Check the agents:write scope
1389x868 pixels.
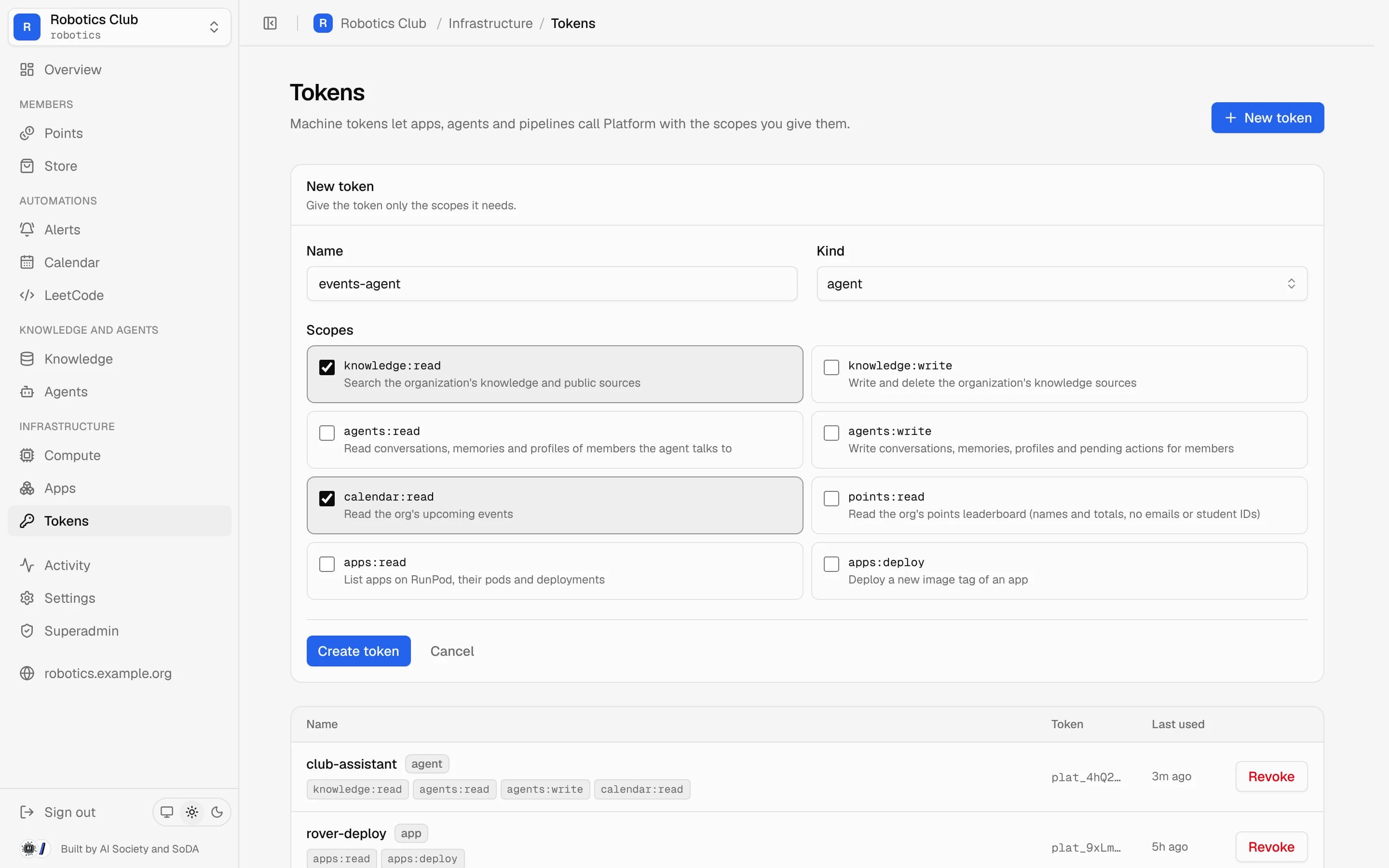(831, 433)
